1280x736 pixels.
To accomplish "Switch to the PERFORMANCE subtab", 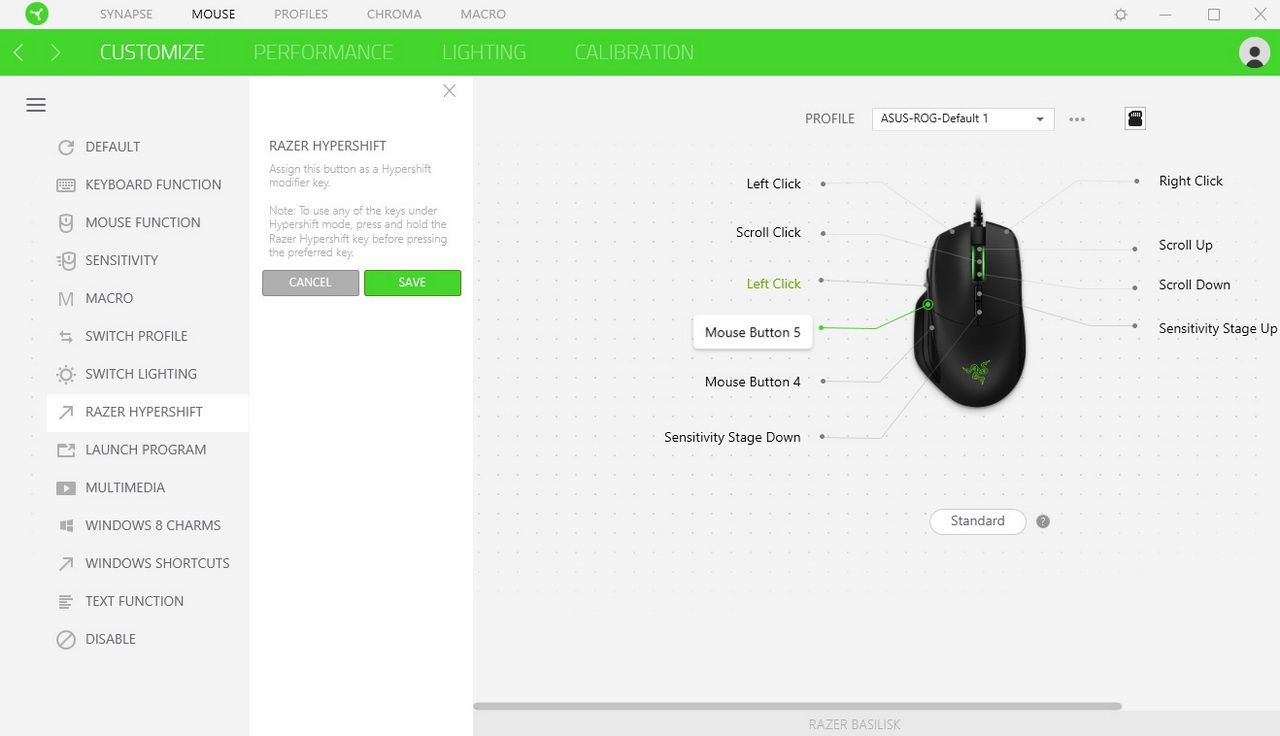I will (x=323, y=52).
